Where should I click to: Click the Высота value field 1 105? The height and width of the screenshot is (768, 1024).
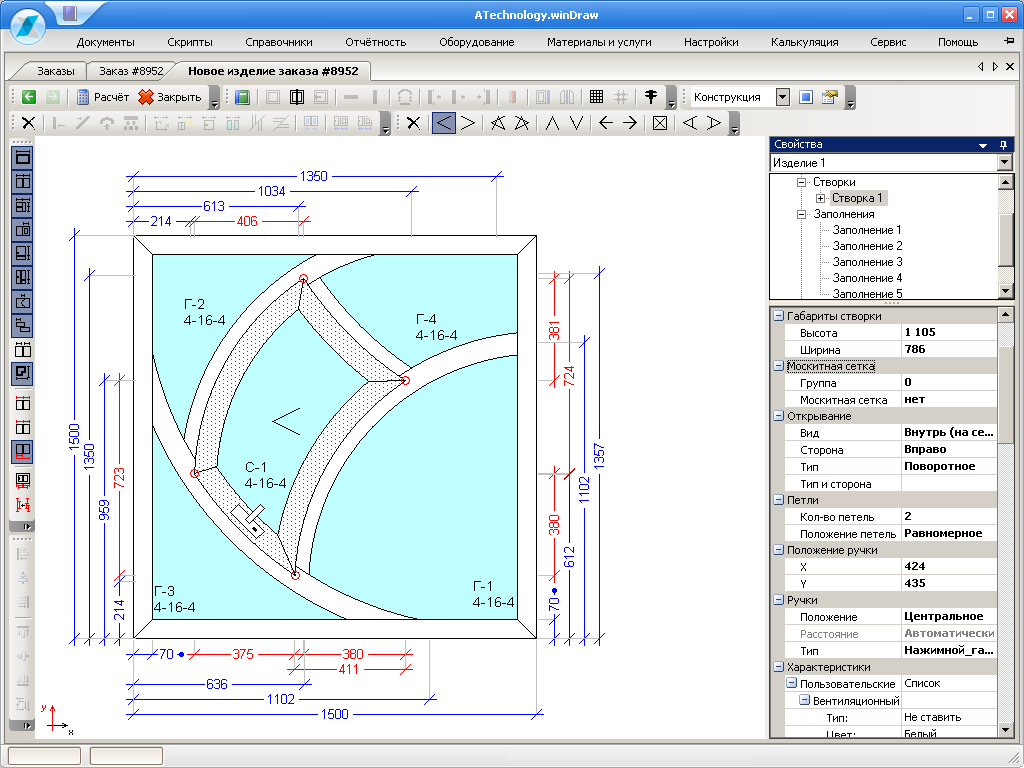(x=949, y=332)
